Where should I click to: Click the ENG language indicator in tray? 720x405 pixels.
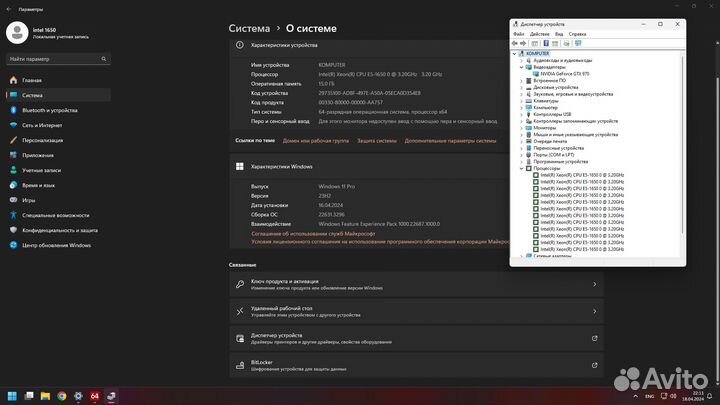point(649,396)
